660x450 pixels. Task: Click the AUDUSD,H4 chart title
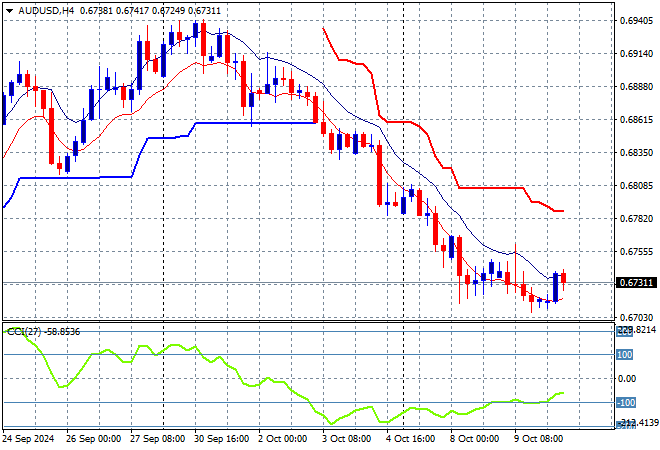pyautogui.click(x=39, y=8)
